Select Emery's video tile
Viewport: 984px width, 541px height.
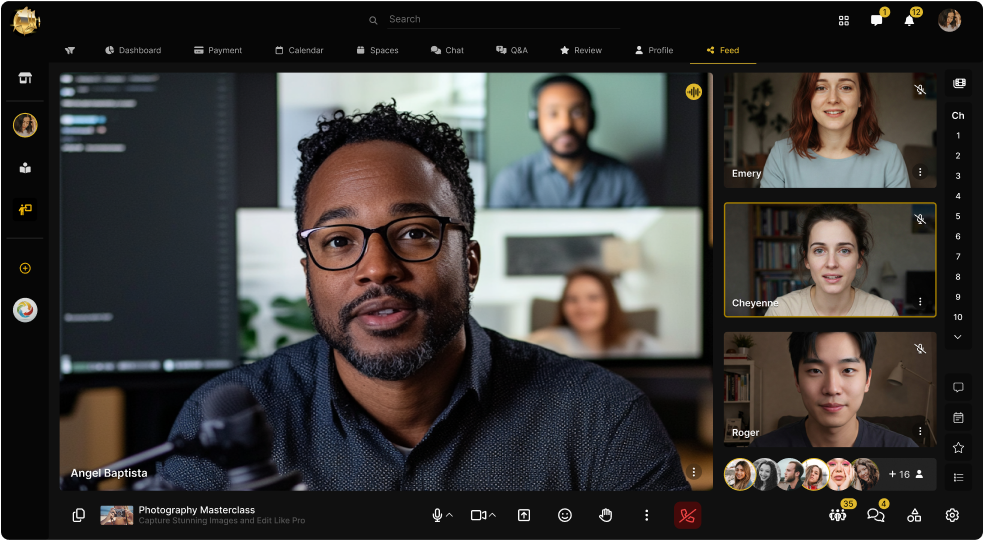tap(830, 130)
